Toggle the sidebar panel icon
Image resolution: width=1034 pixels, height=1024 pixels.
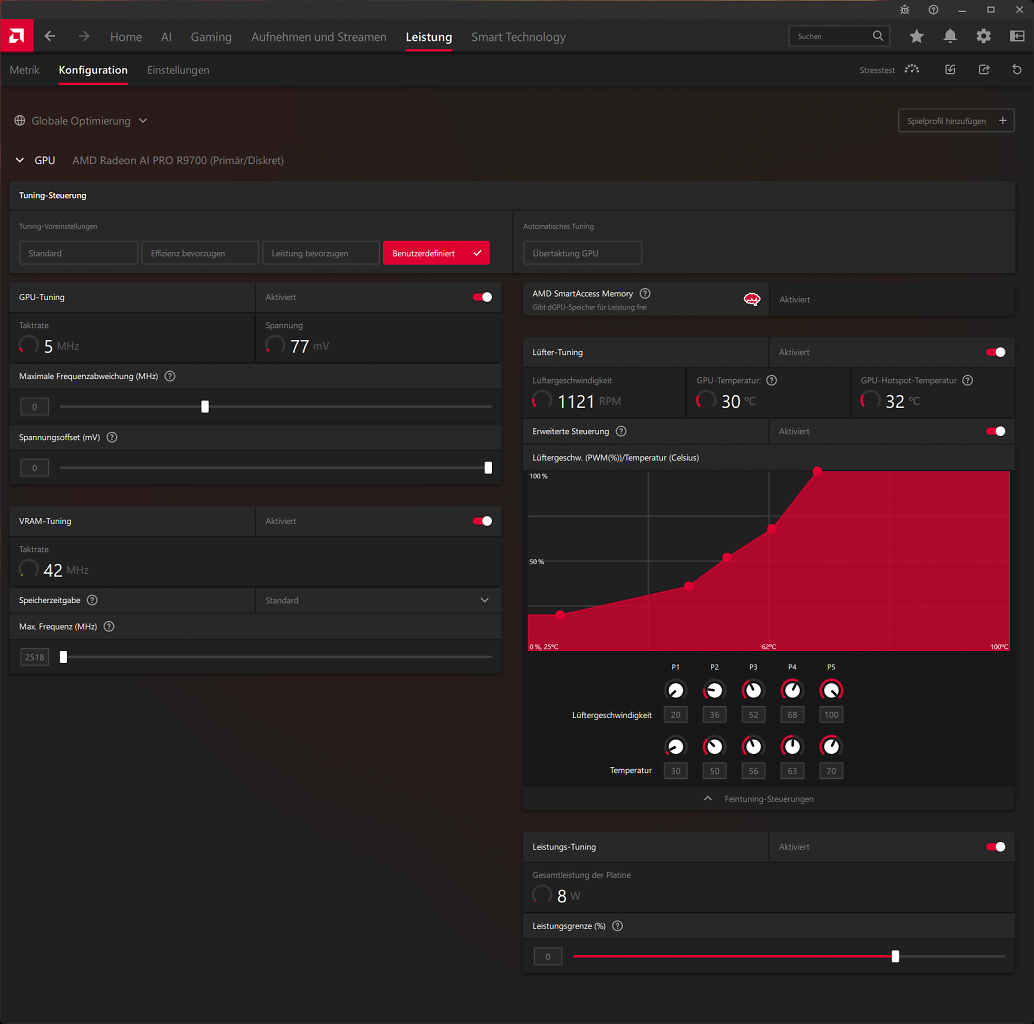pyautogui.click(x=1018, y=36)
